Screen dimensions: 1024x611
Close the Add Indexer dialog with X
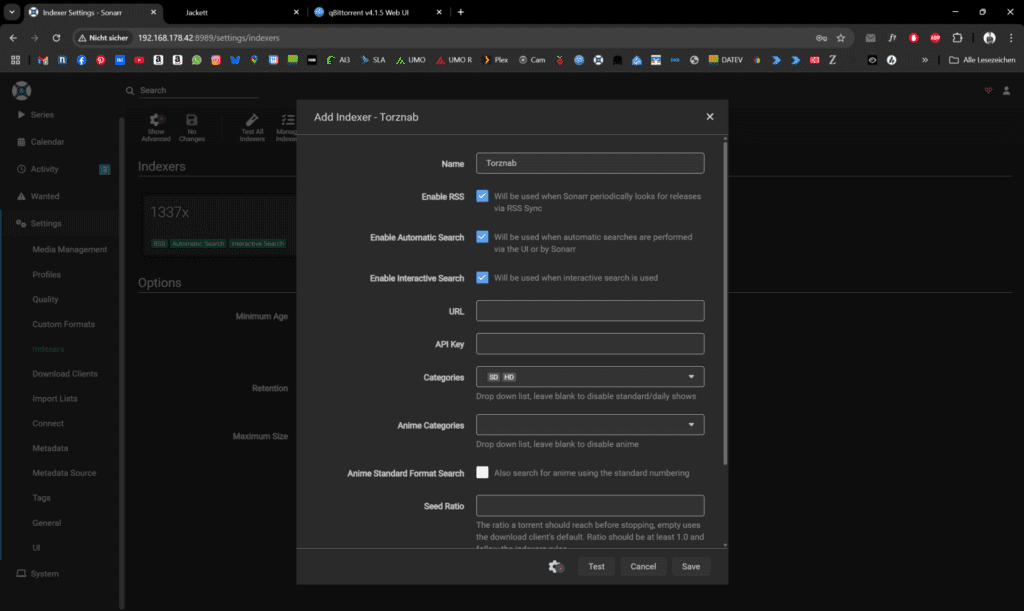pos(710,117)
